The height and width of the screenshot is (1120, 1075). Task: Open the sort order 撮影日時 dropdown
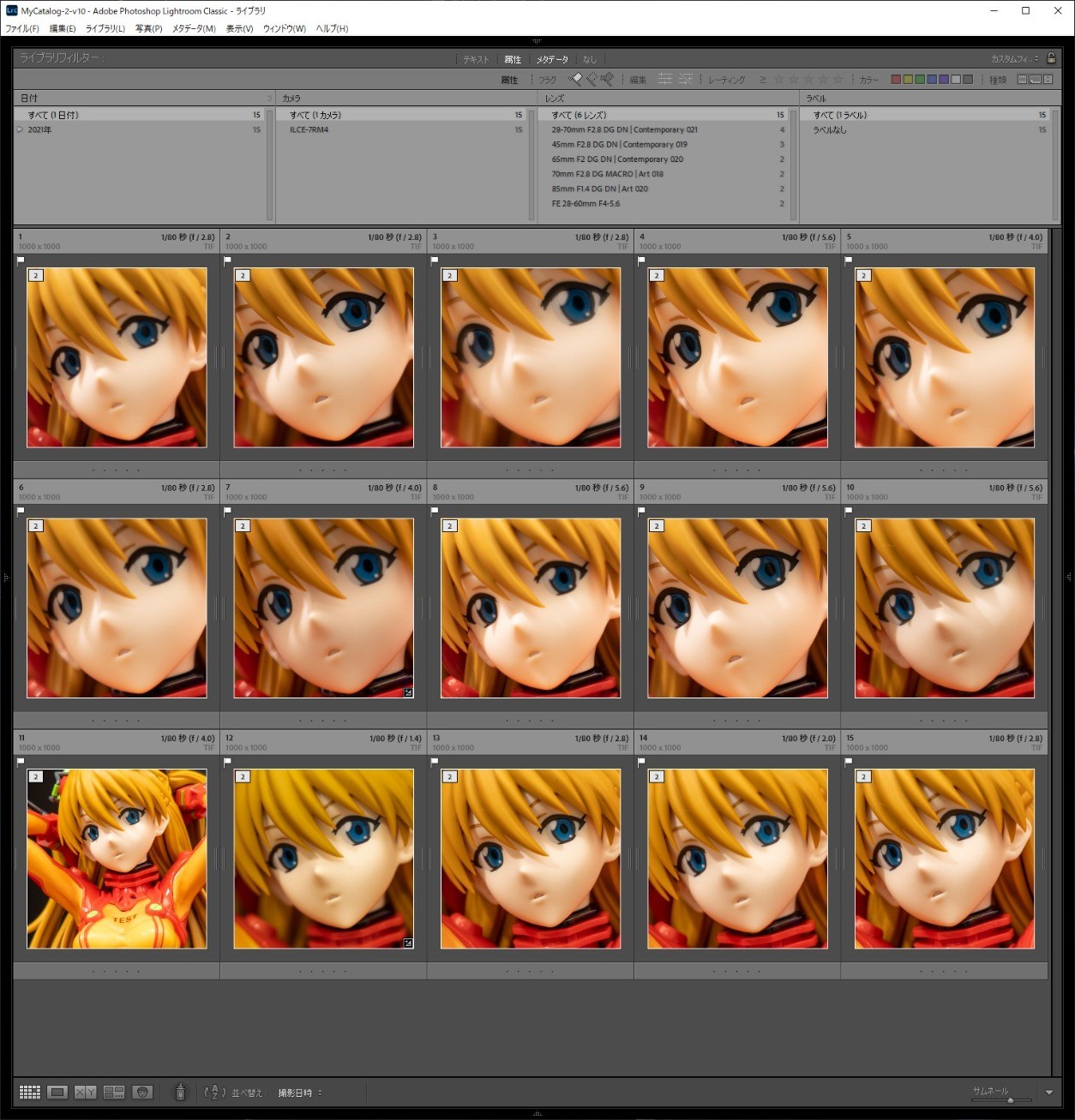(x=300, y=1093)
